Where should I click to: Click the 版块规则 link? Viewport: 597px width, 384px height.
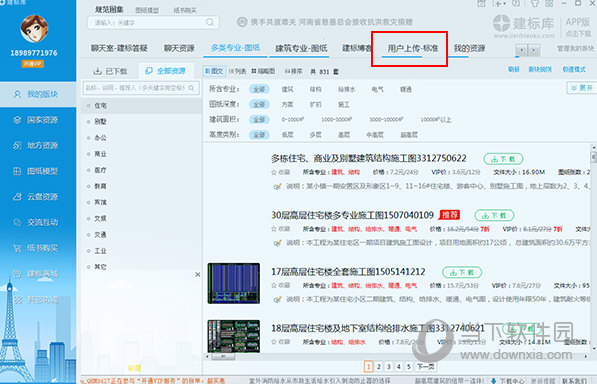tap(540, 69)
